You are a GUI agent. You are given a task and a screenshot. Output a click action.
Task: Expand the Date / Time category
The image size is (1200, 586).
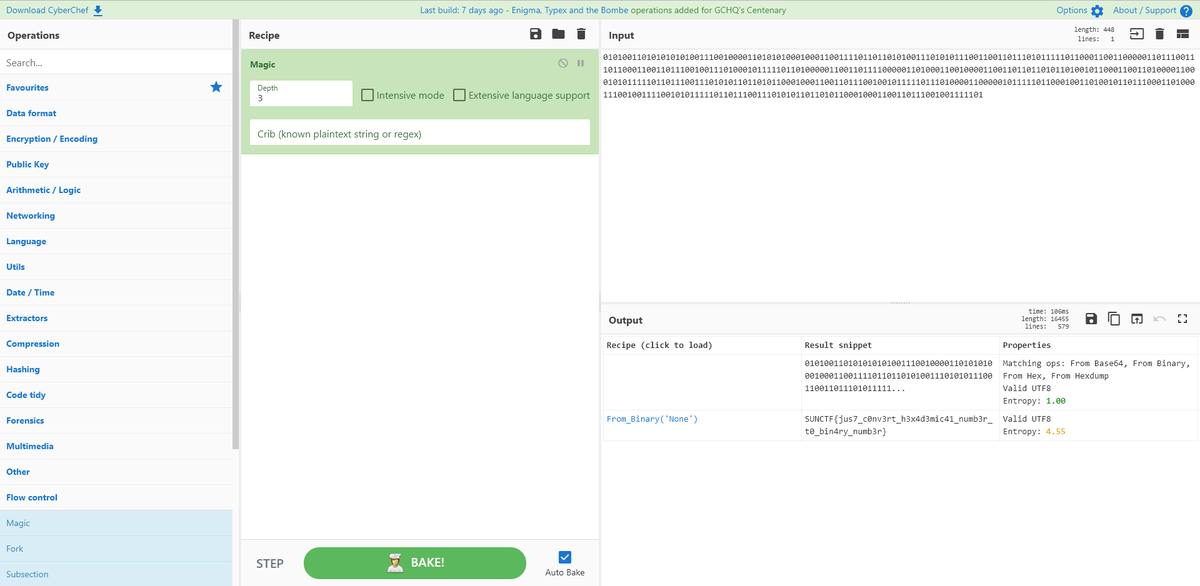point(116,292)
